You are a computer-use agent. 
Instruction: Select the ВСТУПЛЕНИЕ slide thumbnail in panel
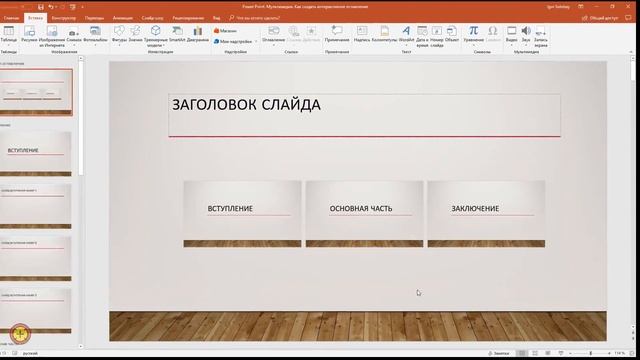(x=36, y=153)
